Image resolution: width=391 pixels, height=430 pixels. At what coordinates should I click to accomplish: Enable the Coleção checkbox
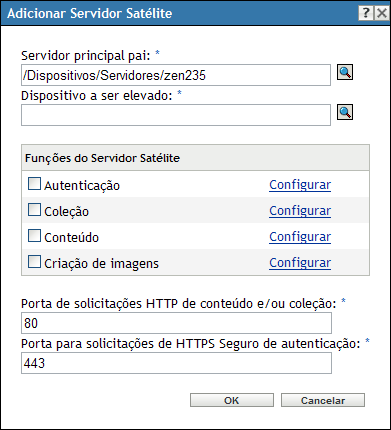34,210
